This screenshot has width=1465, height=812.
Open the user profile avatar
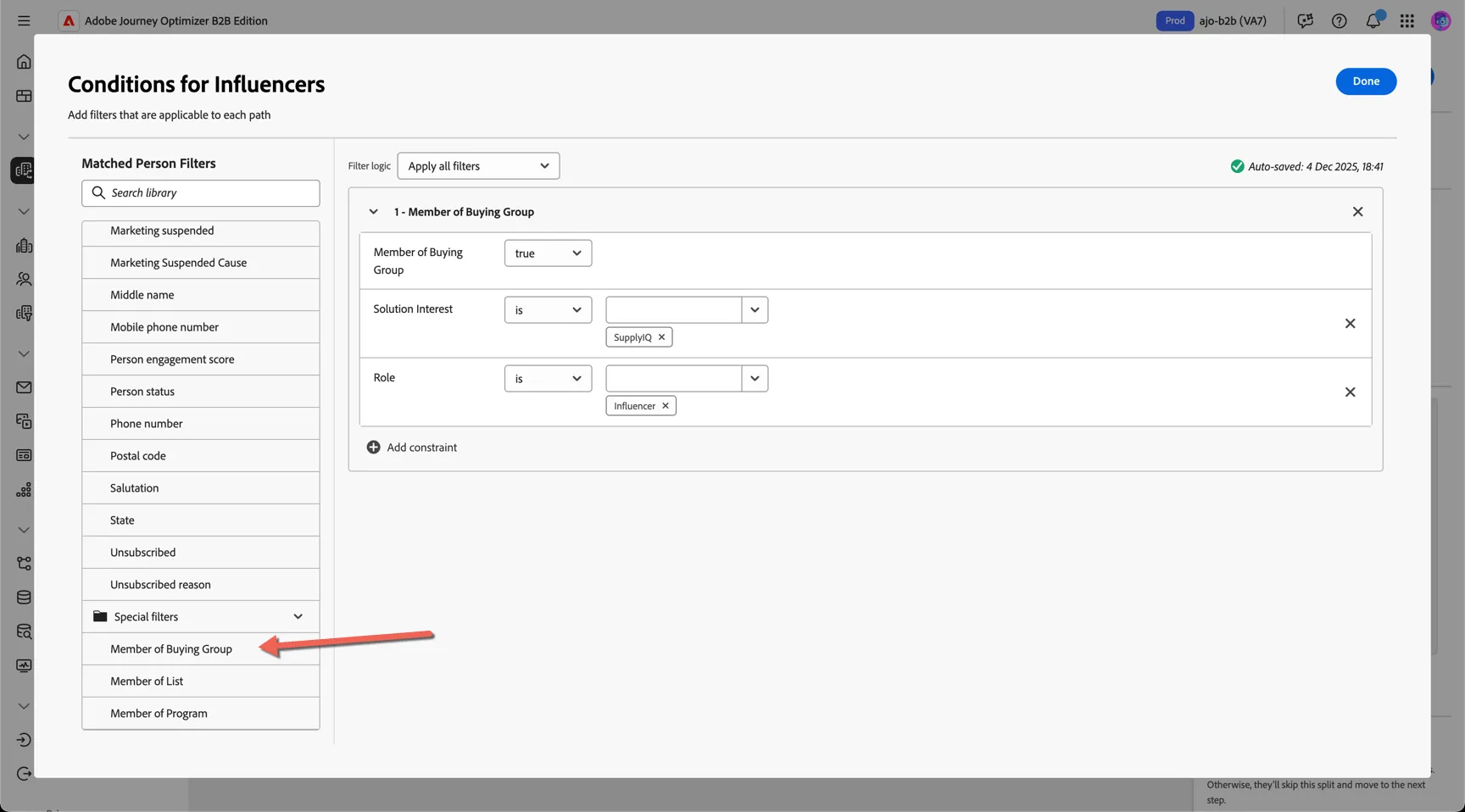click(x=1440, y=20)
